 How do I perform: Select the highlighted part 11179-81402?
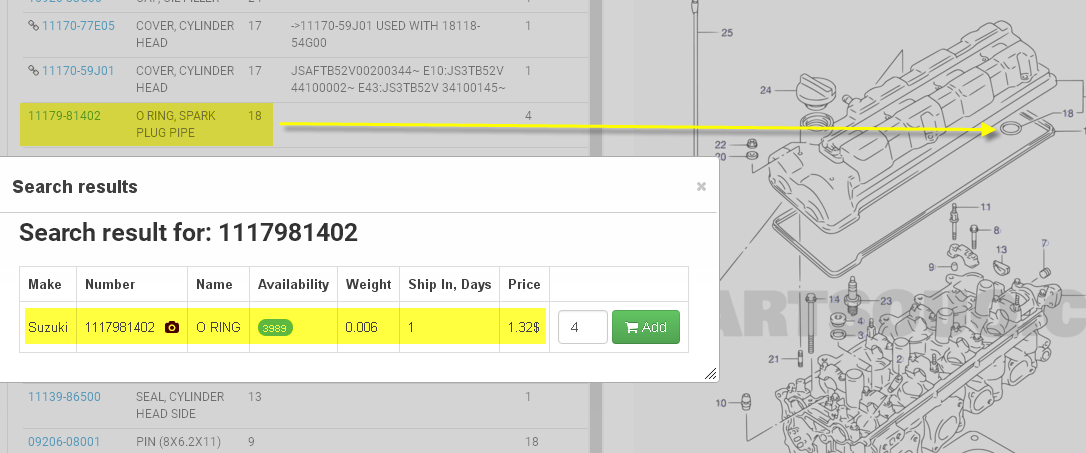point(64,116)
